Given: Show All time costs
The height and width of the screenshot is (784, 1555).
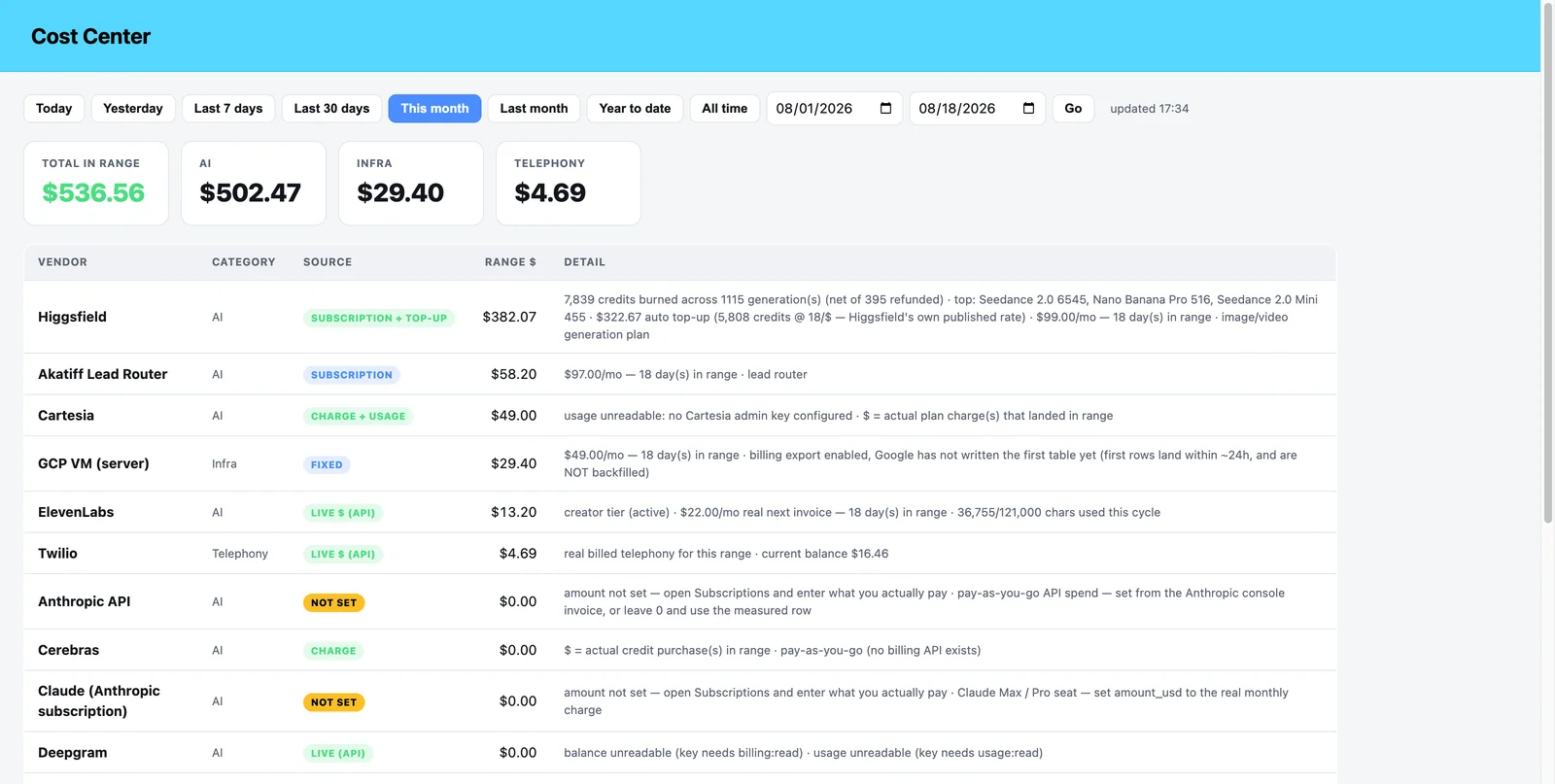Looking at the screenshot, I should click(725, 109).
